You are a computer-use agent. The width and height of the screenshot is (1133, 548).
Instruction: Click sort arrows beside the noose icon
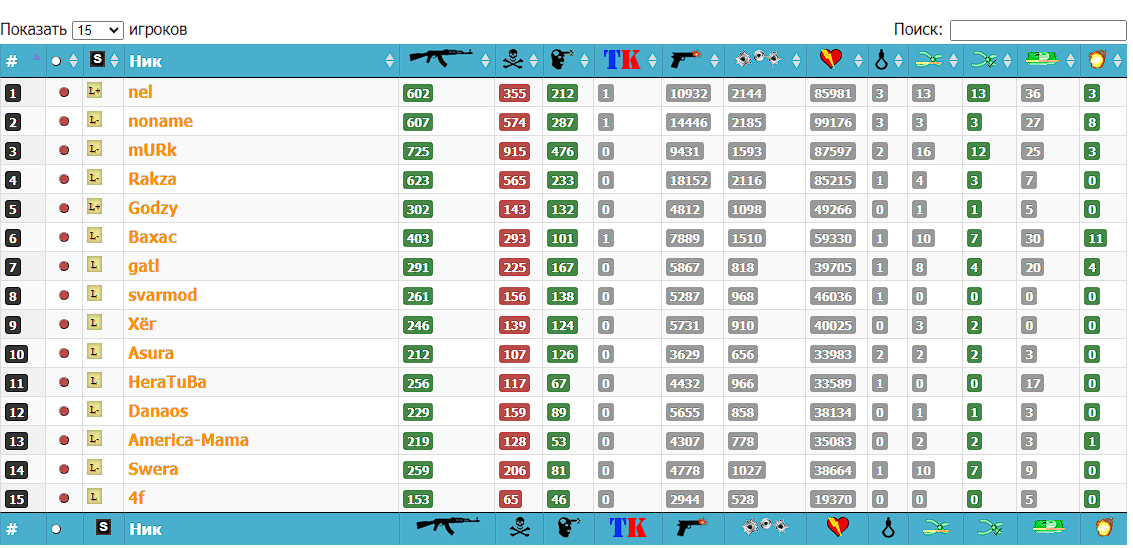click(x=898, y=61)
